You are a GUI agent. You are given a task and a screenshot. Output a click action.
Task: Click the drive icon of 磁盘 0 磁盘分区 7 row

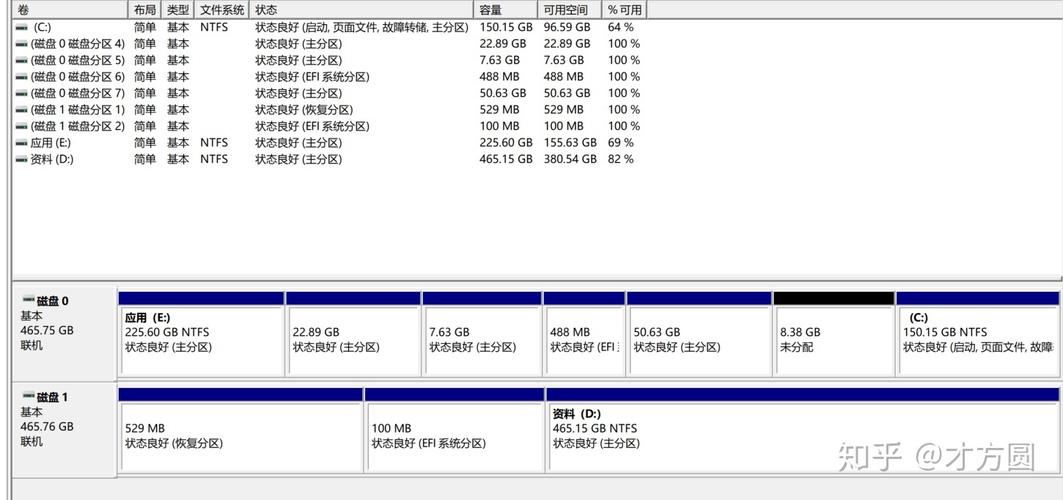[x=22, y=93]
